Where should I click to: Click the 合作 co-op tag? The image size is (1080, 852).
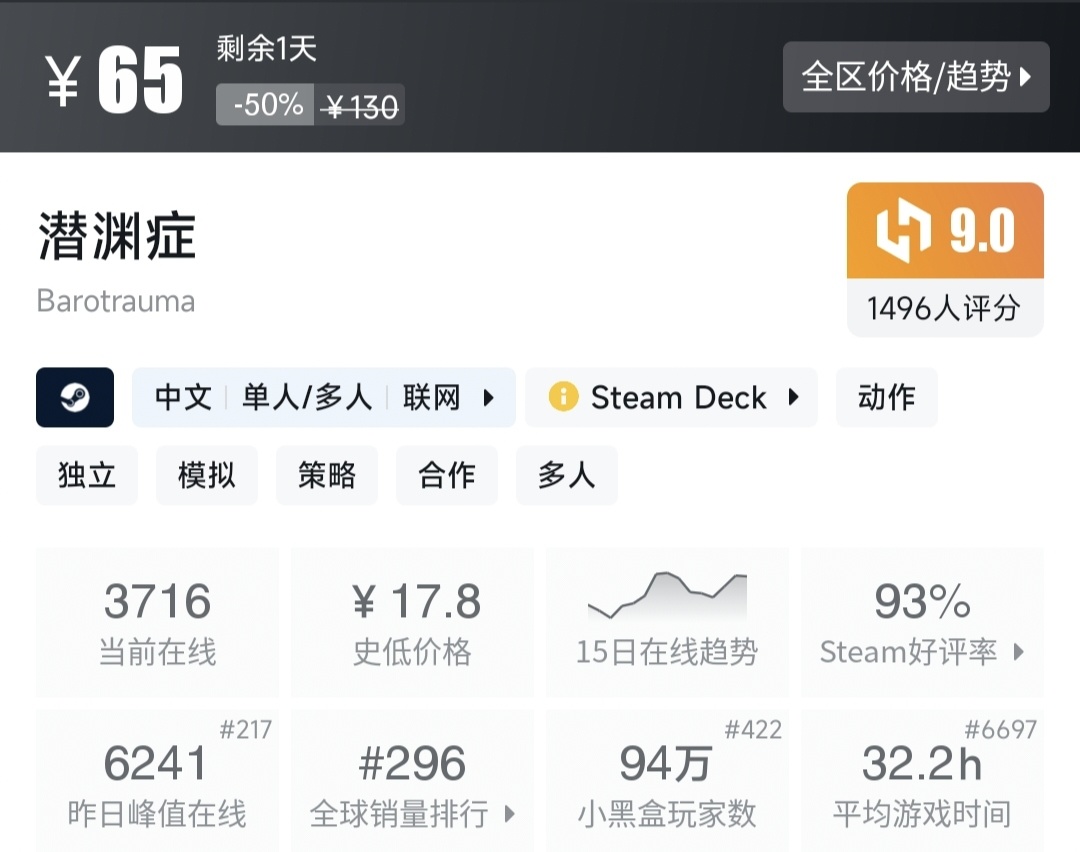click(x=447, y=476)
